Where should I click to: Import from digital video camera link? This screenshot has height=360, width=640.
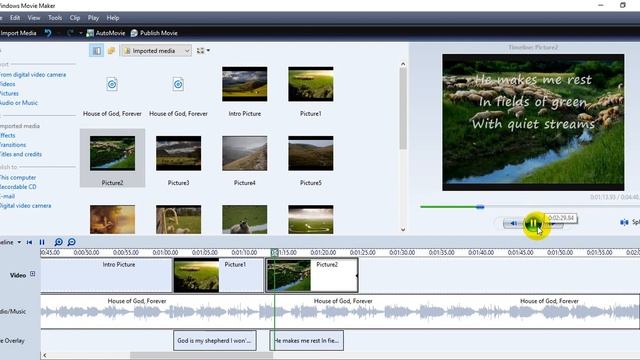(x=33, y=75)
